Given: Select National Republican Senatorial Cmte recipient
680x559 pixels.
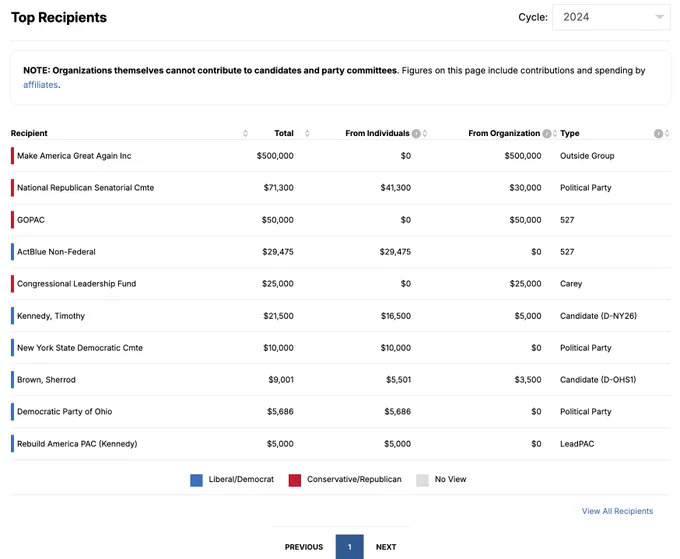Looking at the screenshot, I should 85,188.
